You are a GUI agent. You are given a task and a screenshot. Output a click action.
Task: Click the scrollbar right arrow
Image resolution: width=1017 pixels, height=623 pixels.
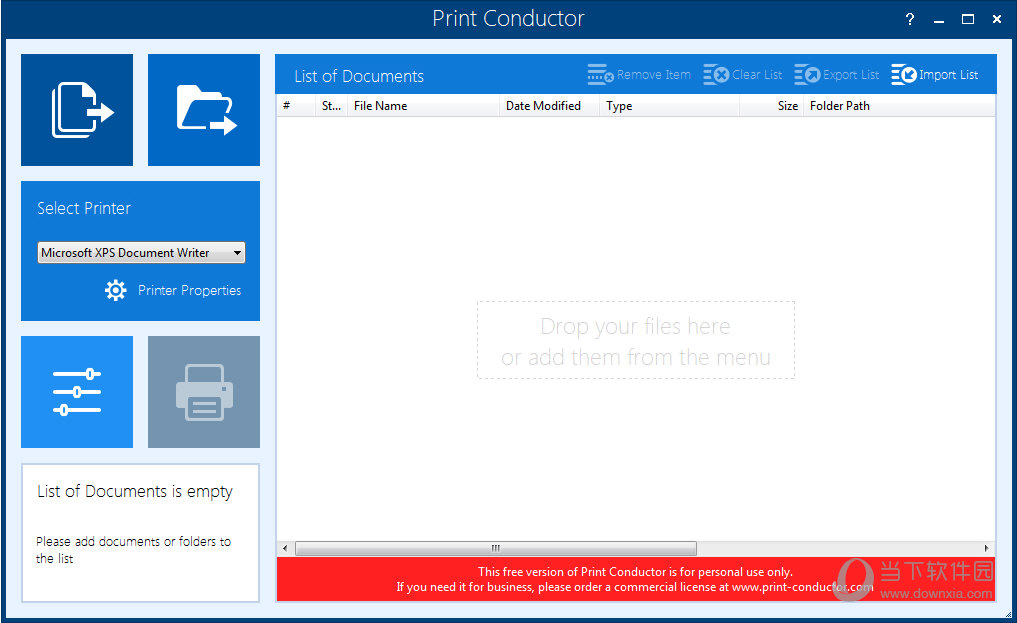coord(987,548)
